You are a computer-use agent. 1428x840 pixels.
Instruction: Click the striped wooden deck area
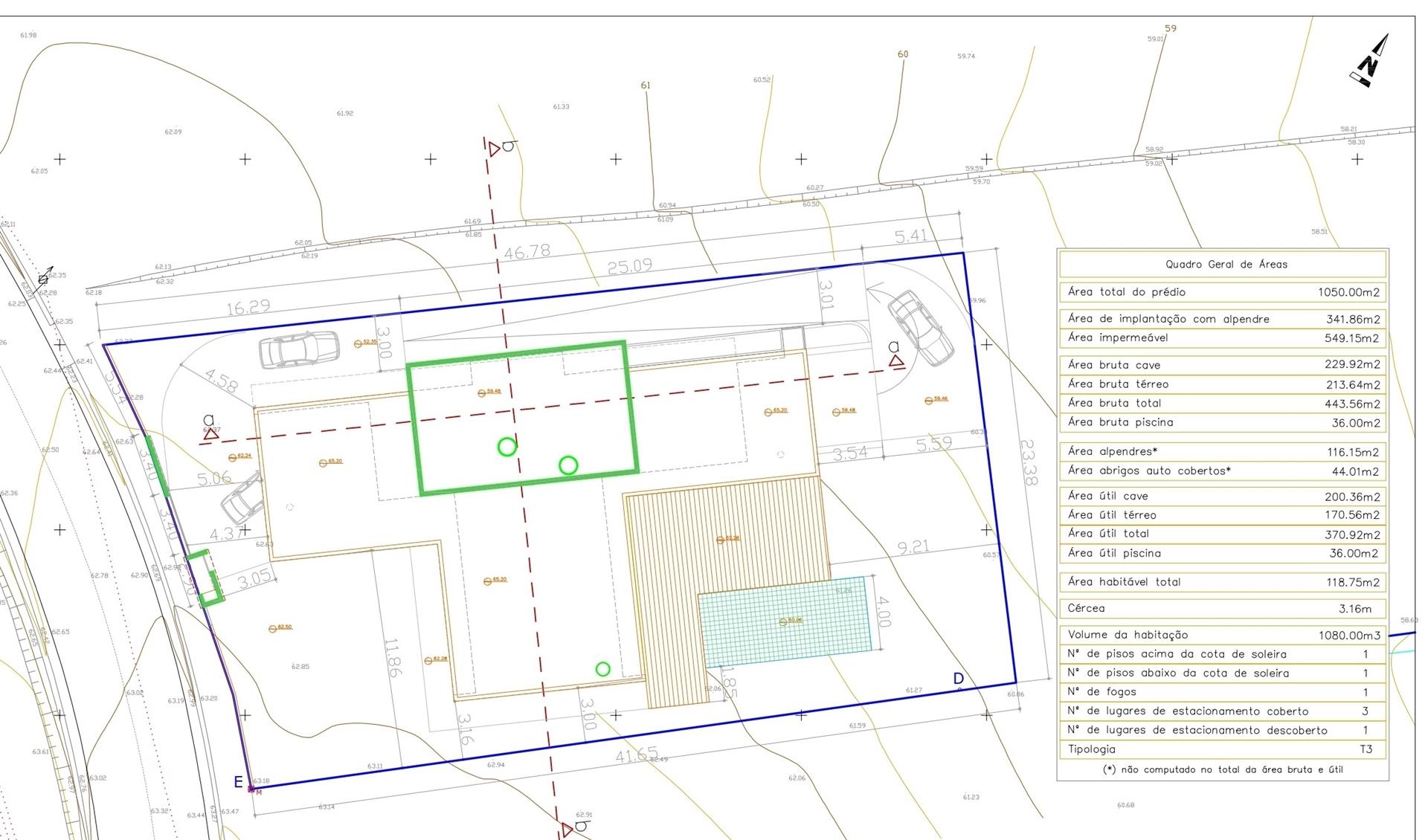(x=725, y=535)
